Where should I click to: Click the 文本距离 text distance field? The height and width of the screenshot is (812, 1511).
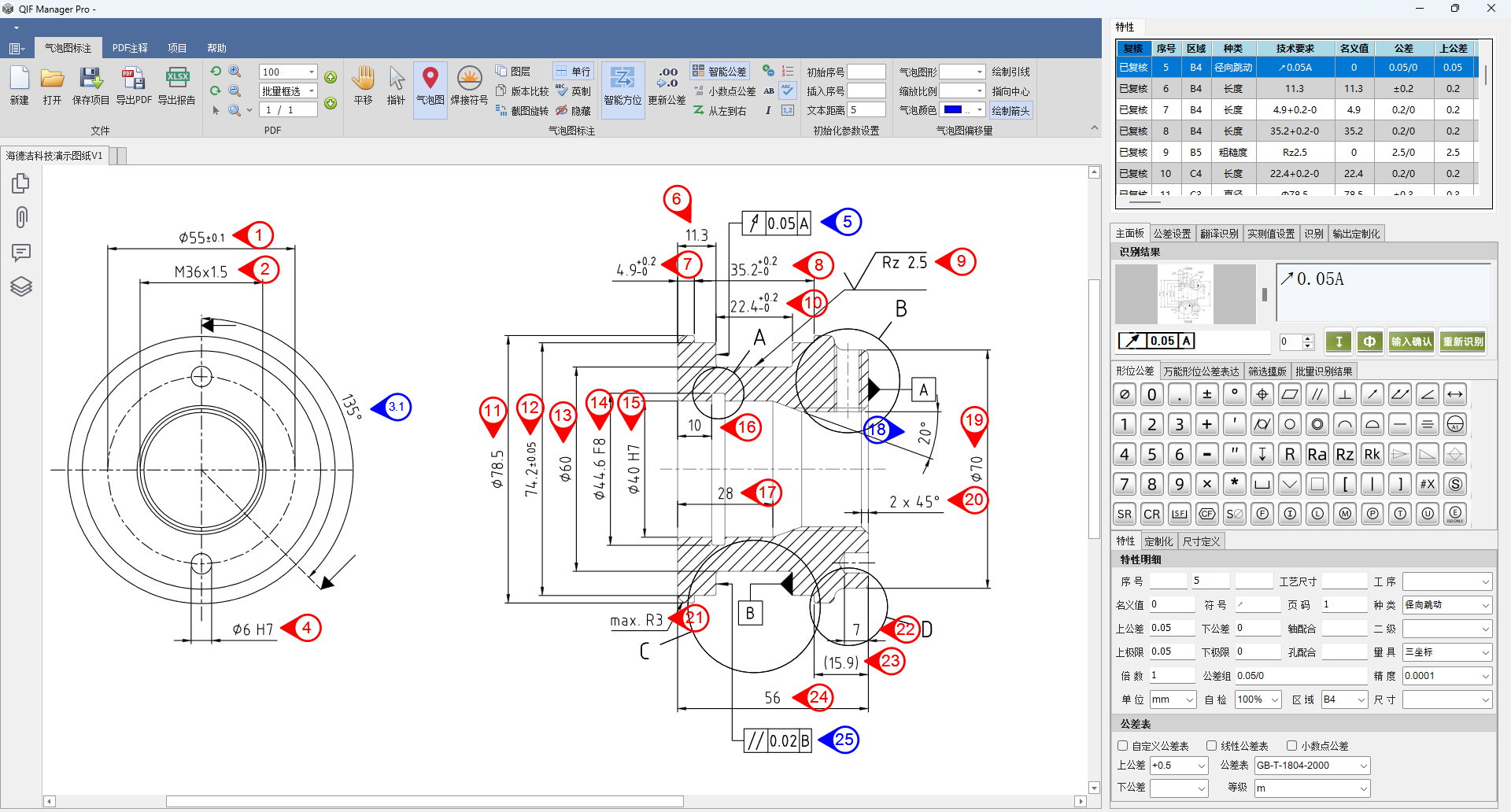(866, 110)
